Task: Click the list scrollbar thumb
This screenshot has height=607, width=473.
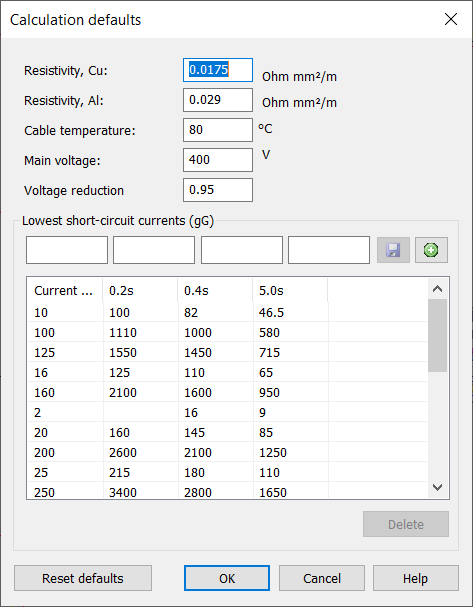Action: pyautogui.click(x=437, y=335)
